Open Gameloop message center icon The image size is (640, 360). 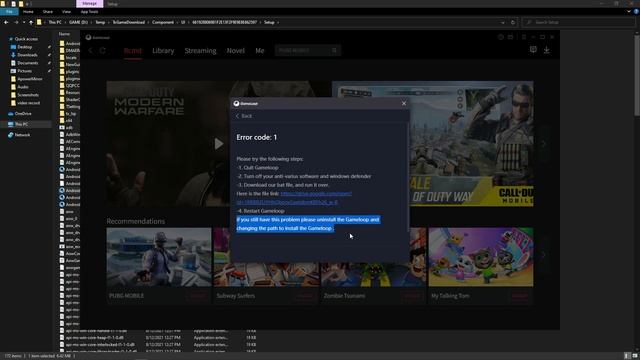pos(533,50)
